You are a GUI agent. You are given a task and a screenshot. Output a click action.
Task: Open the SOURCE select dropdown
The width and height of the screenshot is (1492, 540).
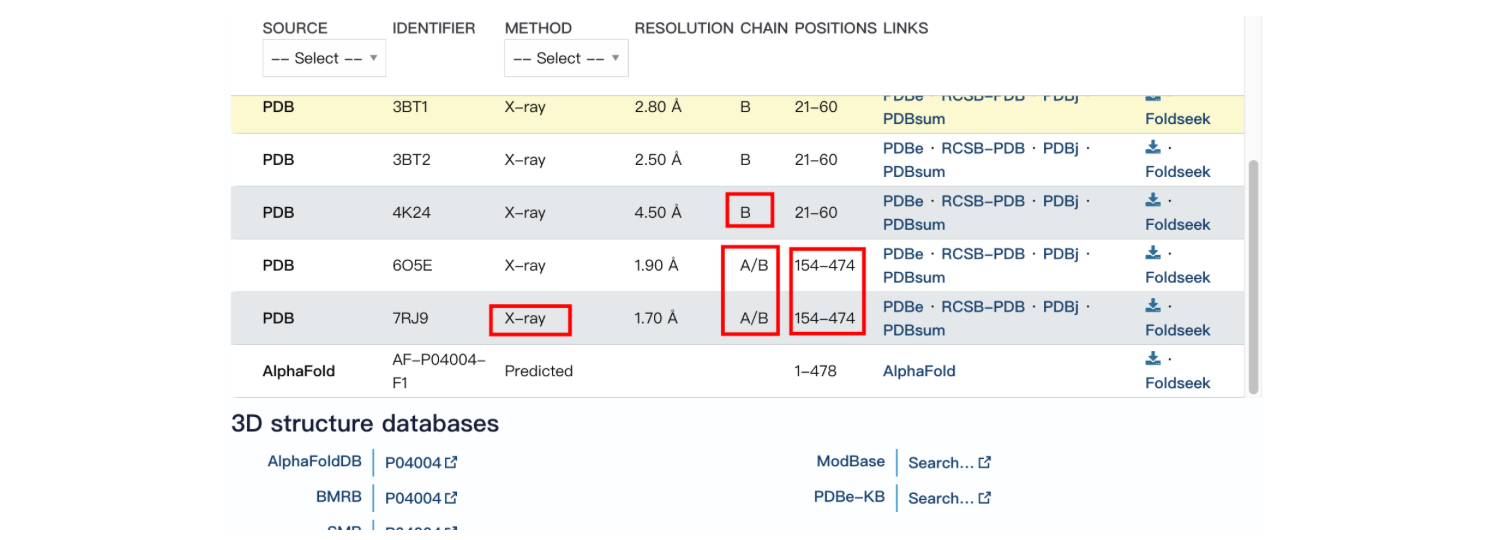324,58
